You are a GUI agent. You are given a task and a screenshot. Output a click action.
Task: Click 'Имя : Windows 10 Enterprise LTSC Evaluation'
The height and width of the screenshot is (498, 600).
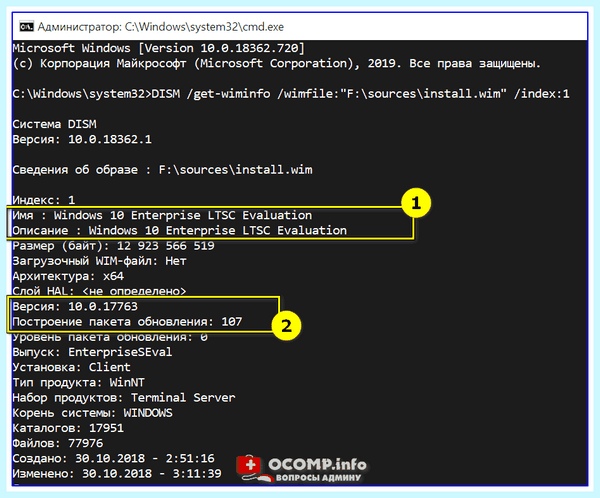162,216
